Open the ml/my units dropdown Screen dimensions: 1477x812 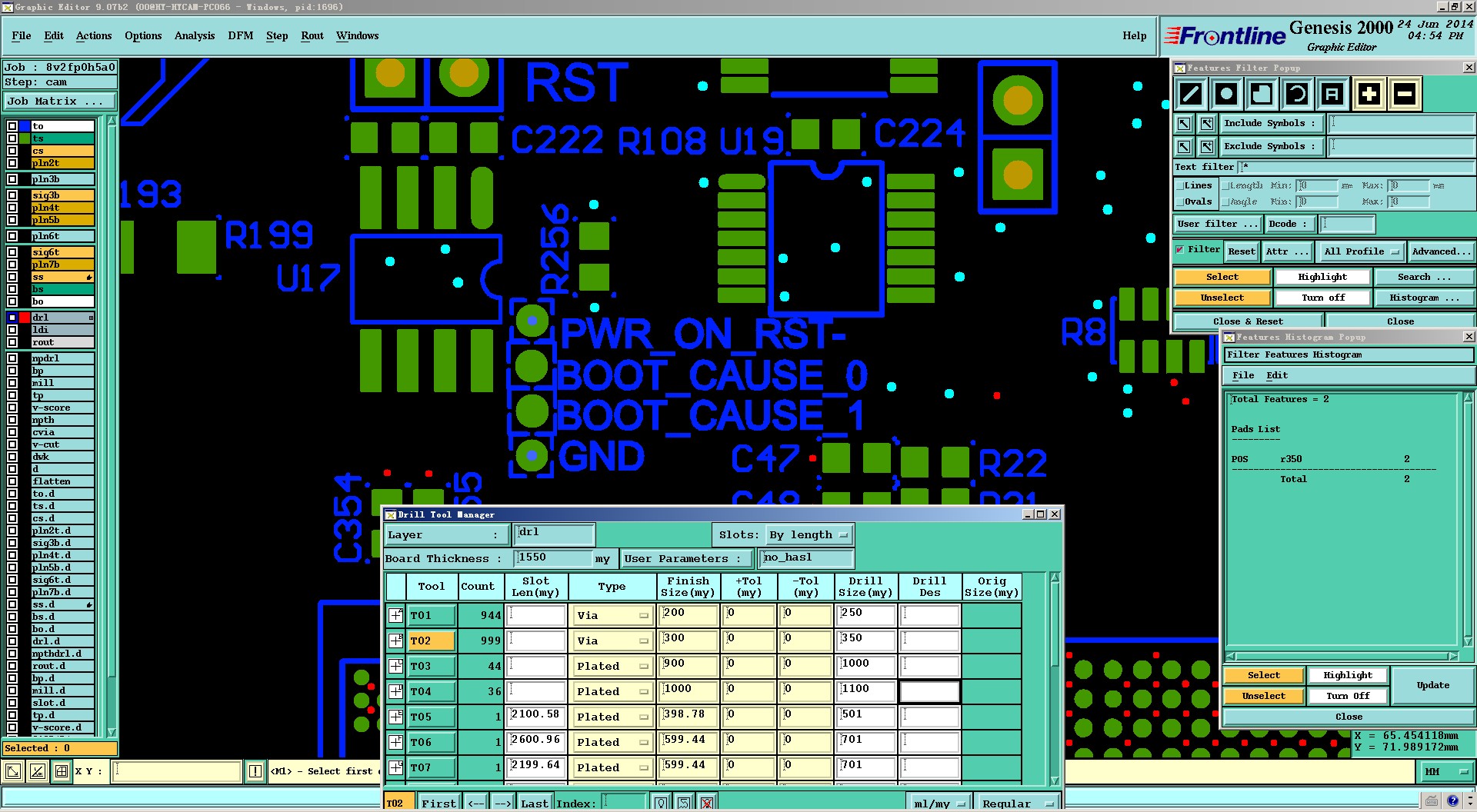pyautogui.click(x=939, y=803)
